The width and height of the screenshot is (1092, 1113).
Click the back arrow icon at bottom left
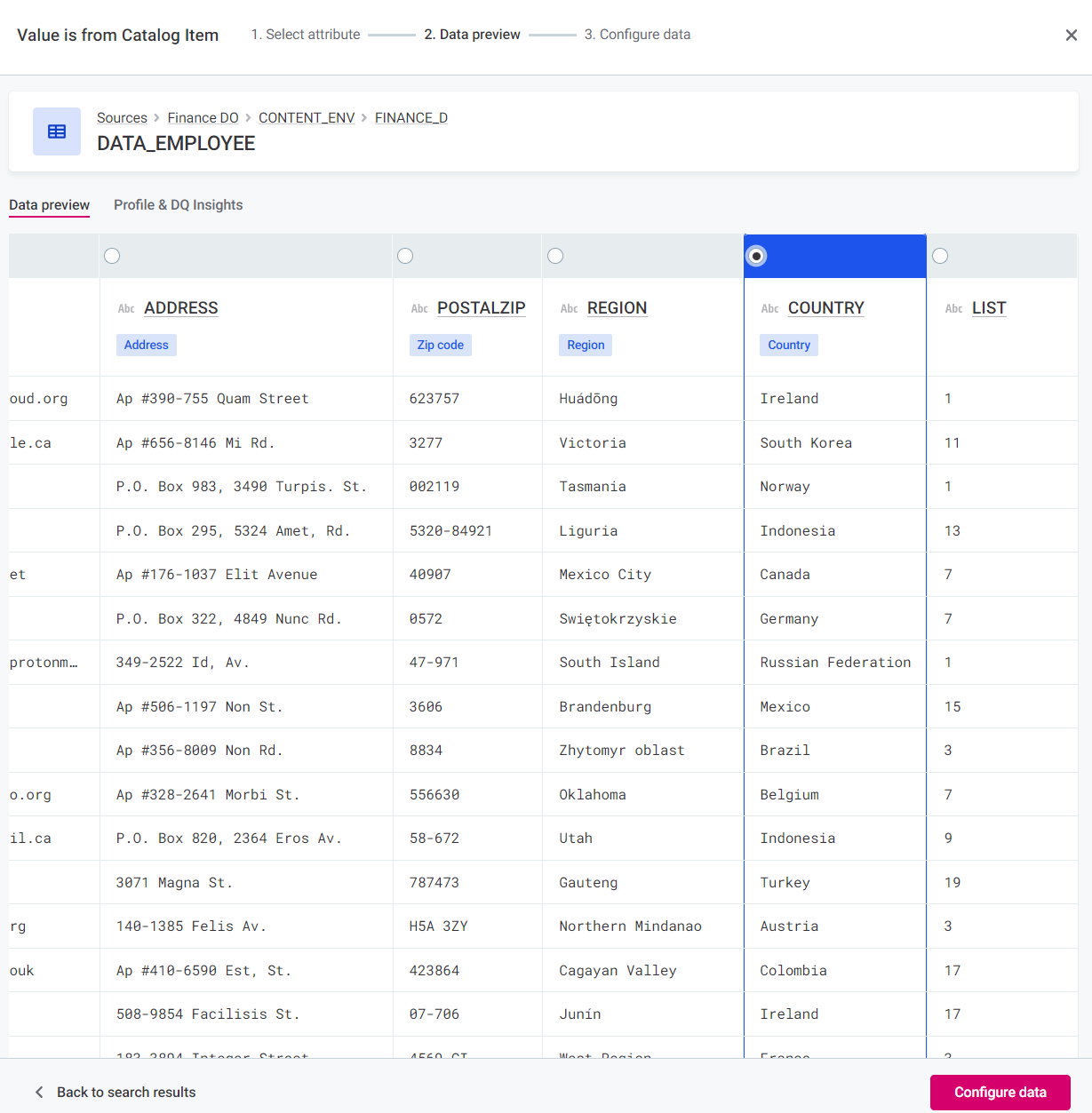(39, 1092)
